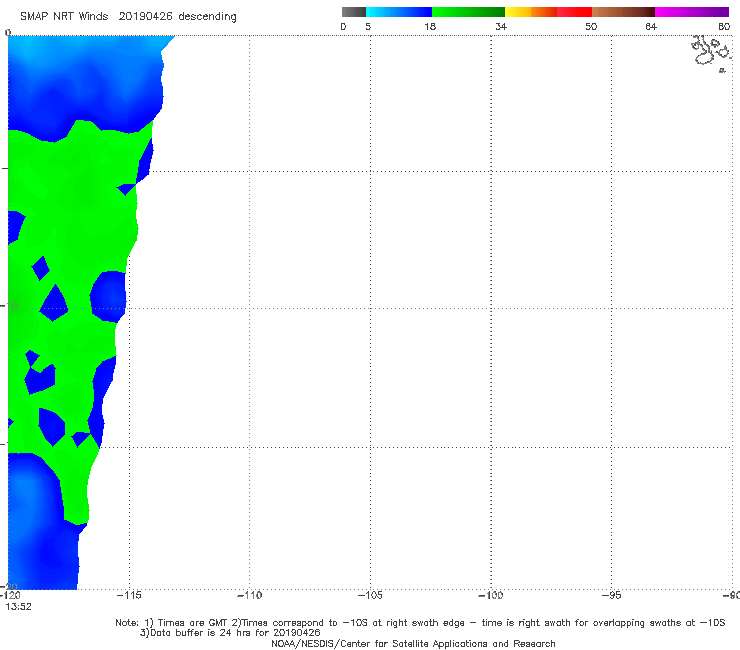Screen dimensions: 740x650
Task: Click the '-120' longitude axis label
Action: (10, 595)
